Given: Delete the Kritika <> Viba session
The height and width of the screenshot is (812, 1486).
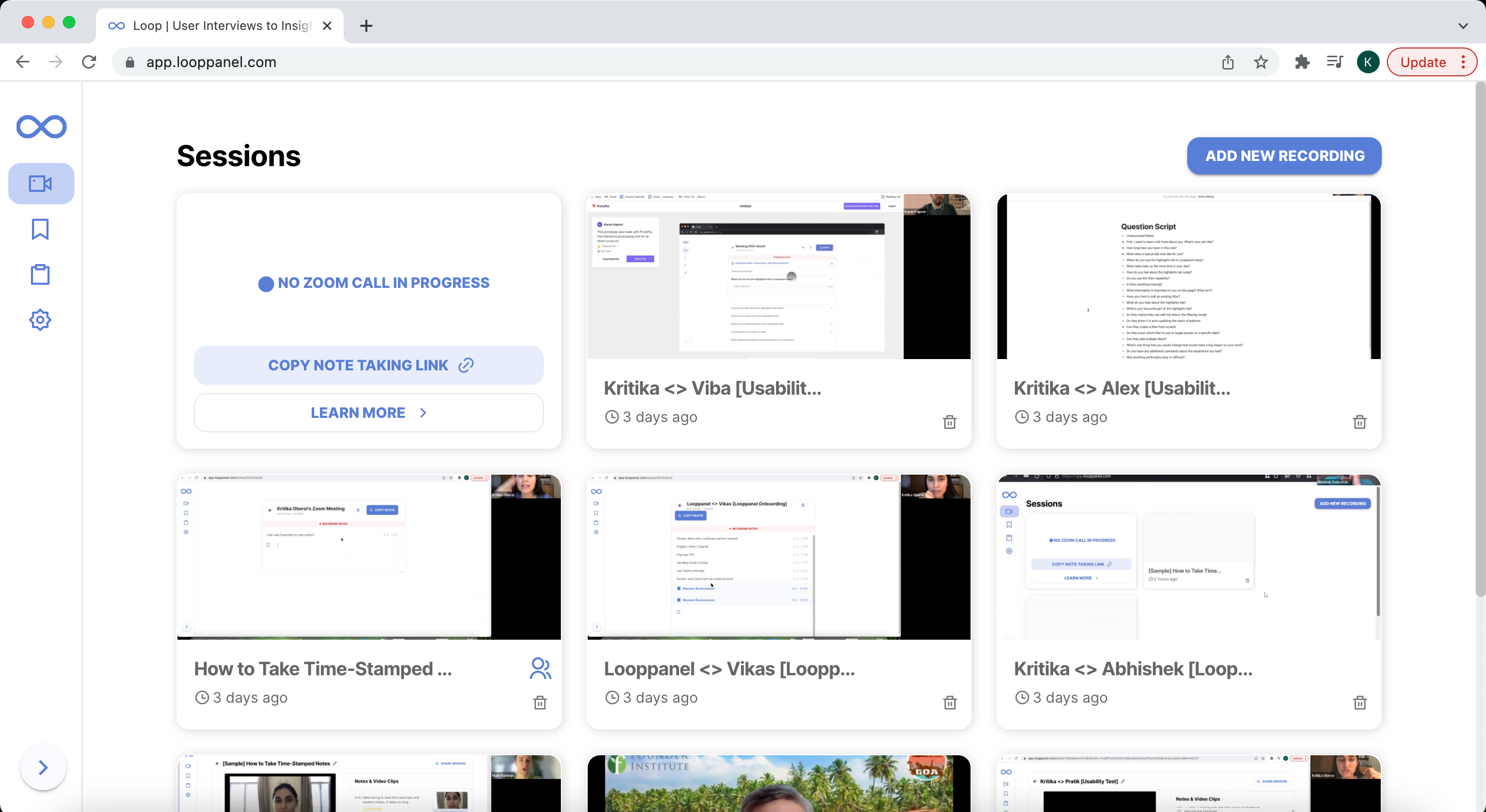Looking at the screenshot, I should coord(949,422).
